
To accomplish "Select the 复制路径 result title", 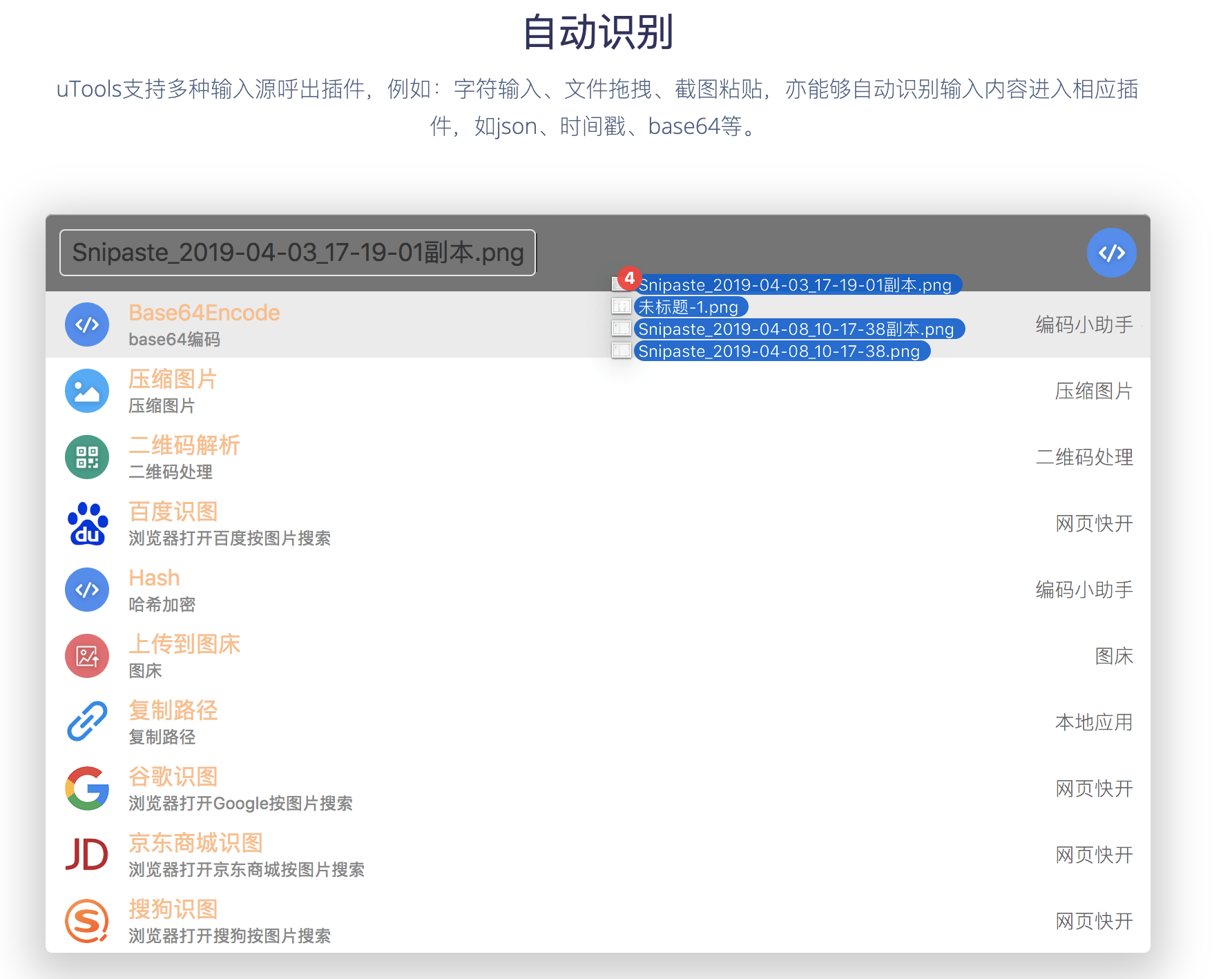I will pyautogui.click(x=173, y=710).
